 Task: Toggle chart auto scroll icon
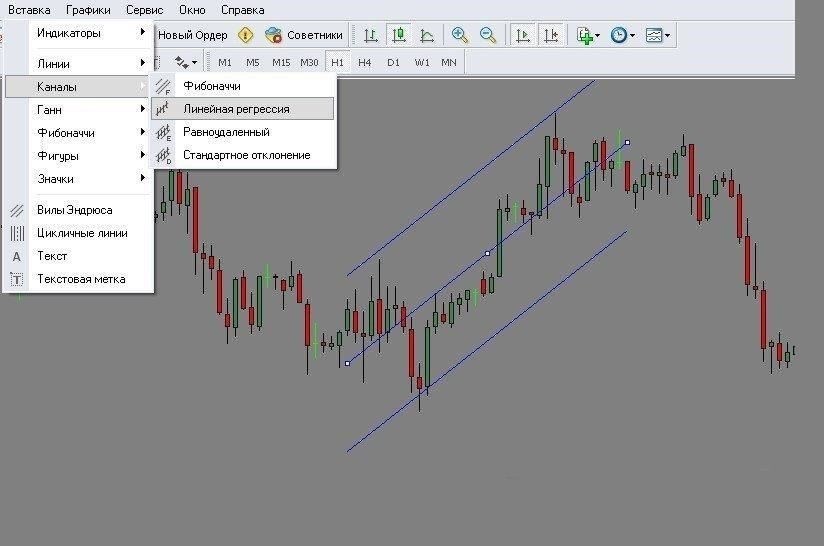[x=522, y=35]
